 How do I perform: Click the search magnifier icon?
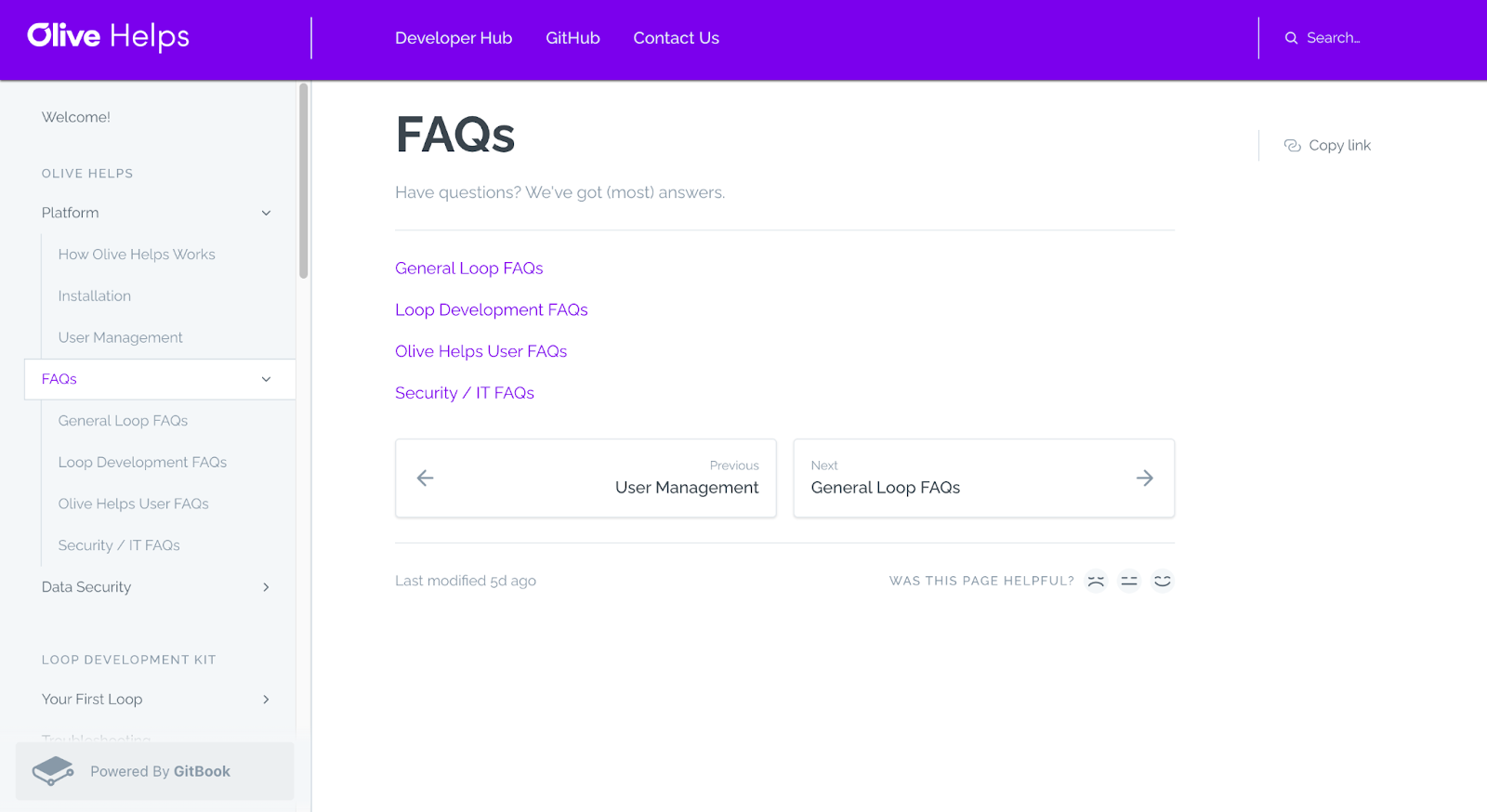point(1291,38)
